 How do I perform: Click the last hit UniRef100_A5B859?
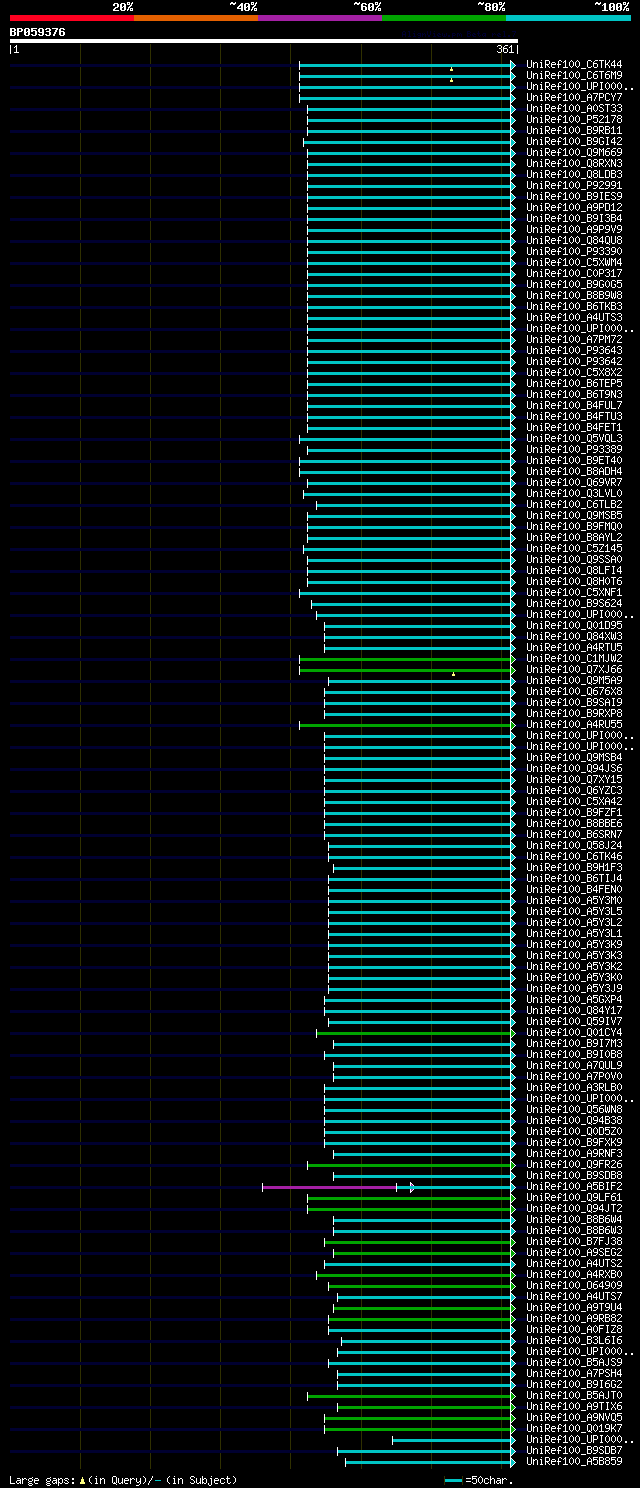tap(573, 1462)
